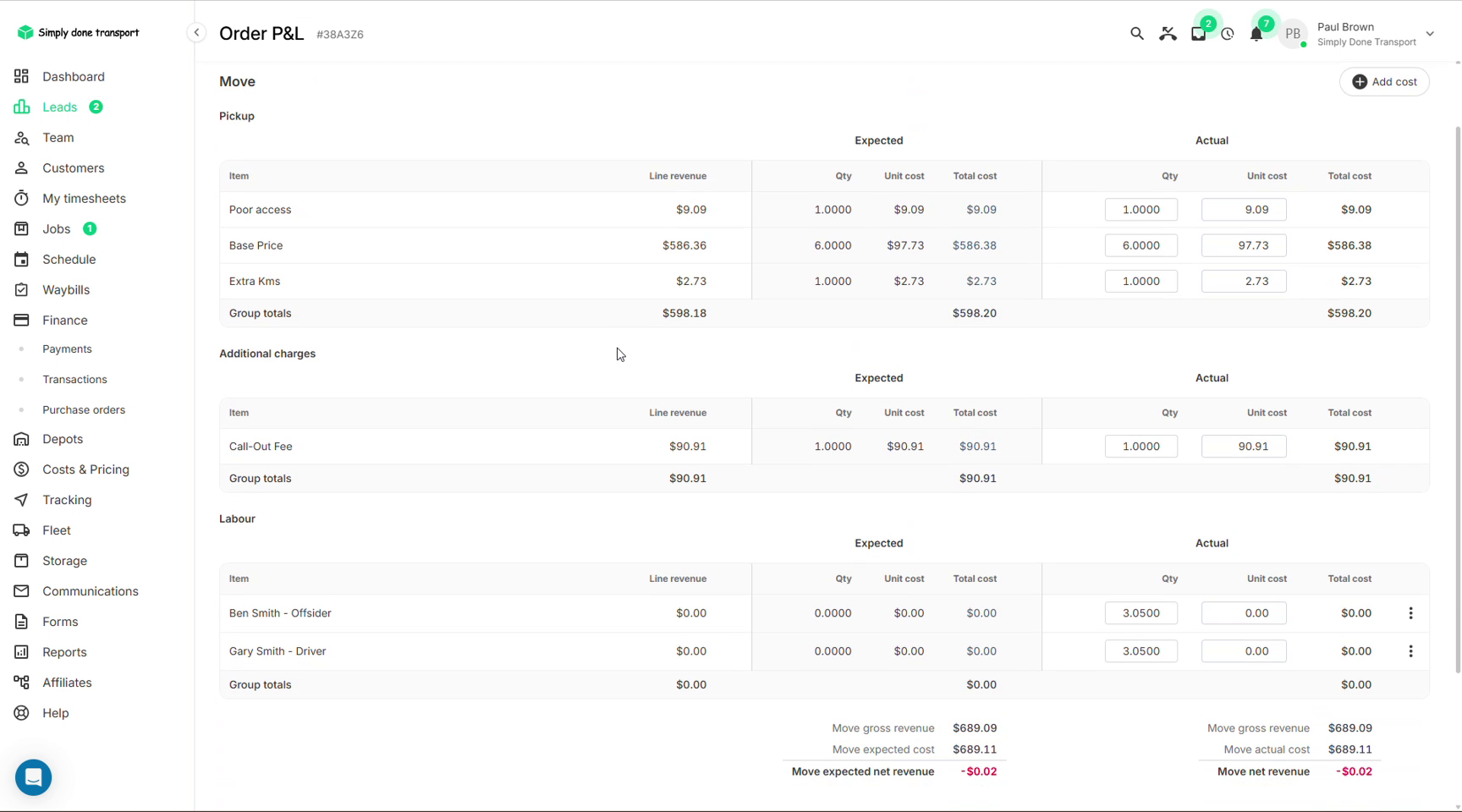Open Forms in the sidebar
This screenshot has height=812, width=1462.
coord(60,622)
